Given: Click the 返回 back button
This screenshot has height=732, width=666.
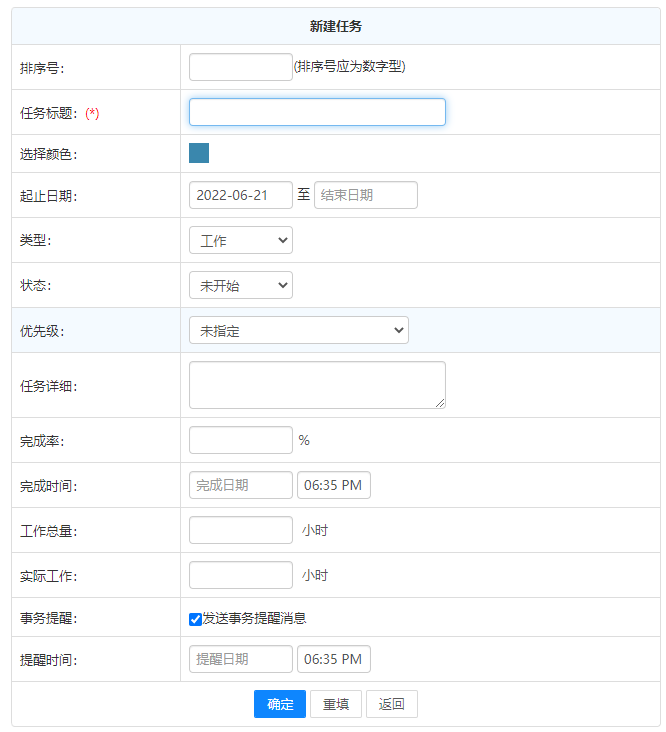Looking at the screenshot, I should (x=391, y=704).
